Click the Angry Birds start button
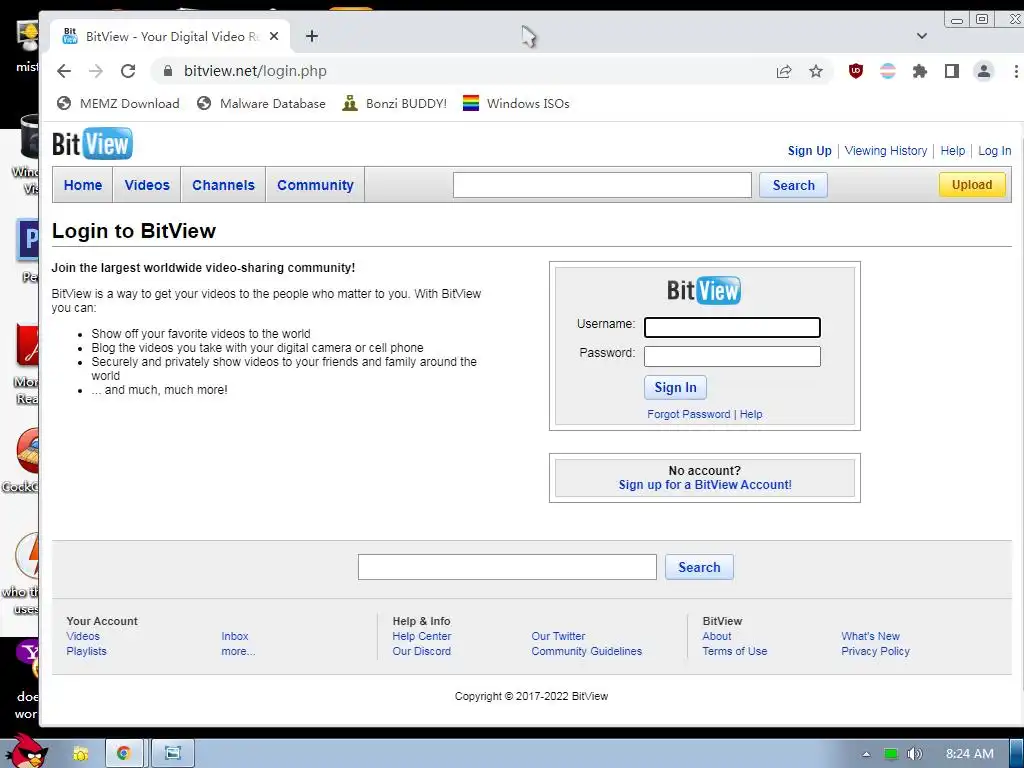Screen dimensions: 1024x768 click(27, 751)
